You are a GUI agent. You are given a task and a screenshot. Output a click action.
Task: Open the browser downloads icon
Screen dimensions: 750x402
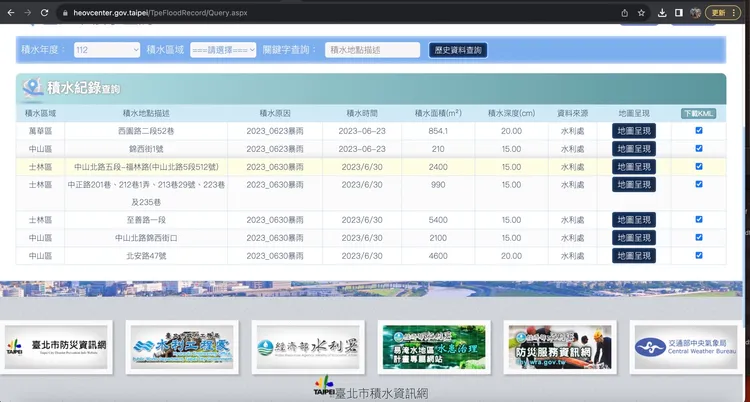pyautogui.click(x=662, y=13)
